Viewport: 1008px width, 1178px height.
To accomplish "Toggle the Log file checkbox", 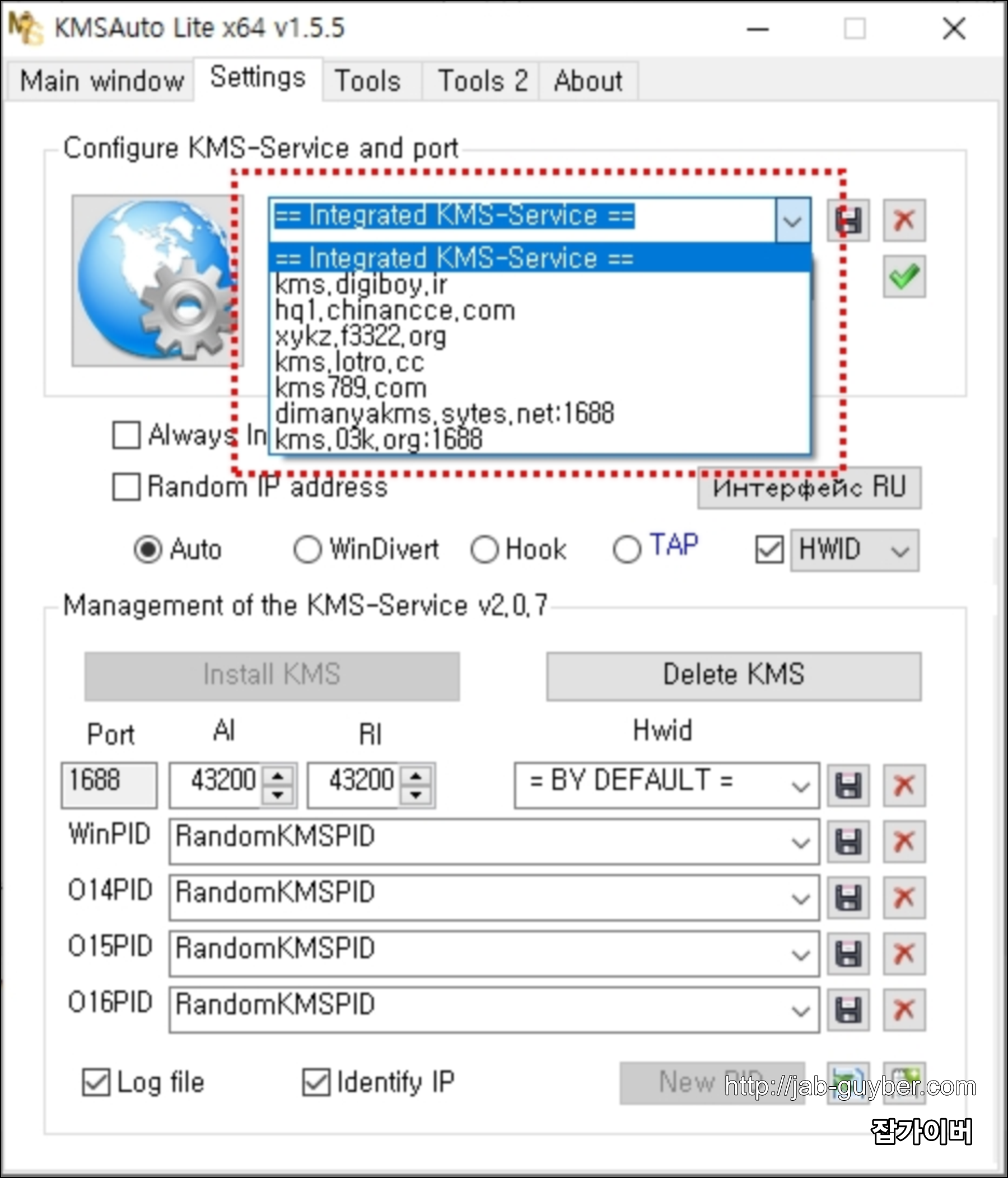I will (96, 1082).
